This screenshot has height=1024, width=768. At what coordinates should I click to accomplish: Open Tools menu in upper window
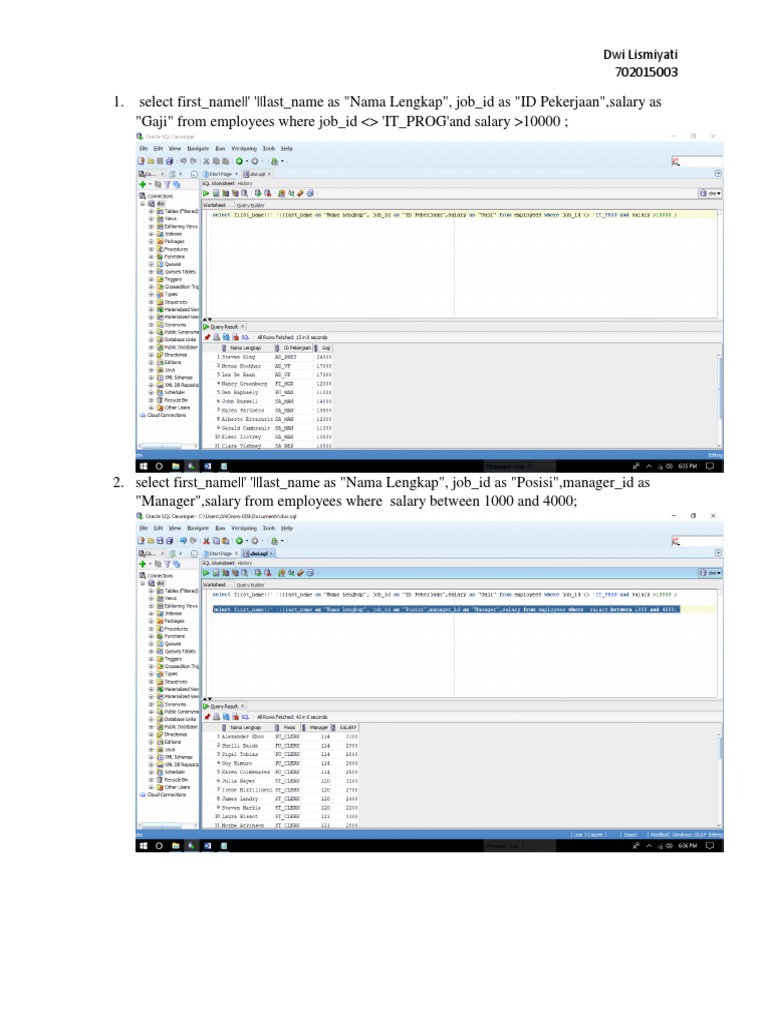point(268,147)
